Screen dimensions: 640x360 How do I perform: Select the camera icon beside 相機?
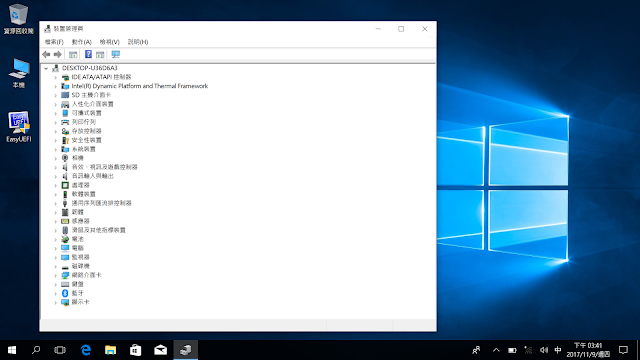[65, 158]
